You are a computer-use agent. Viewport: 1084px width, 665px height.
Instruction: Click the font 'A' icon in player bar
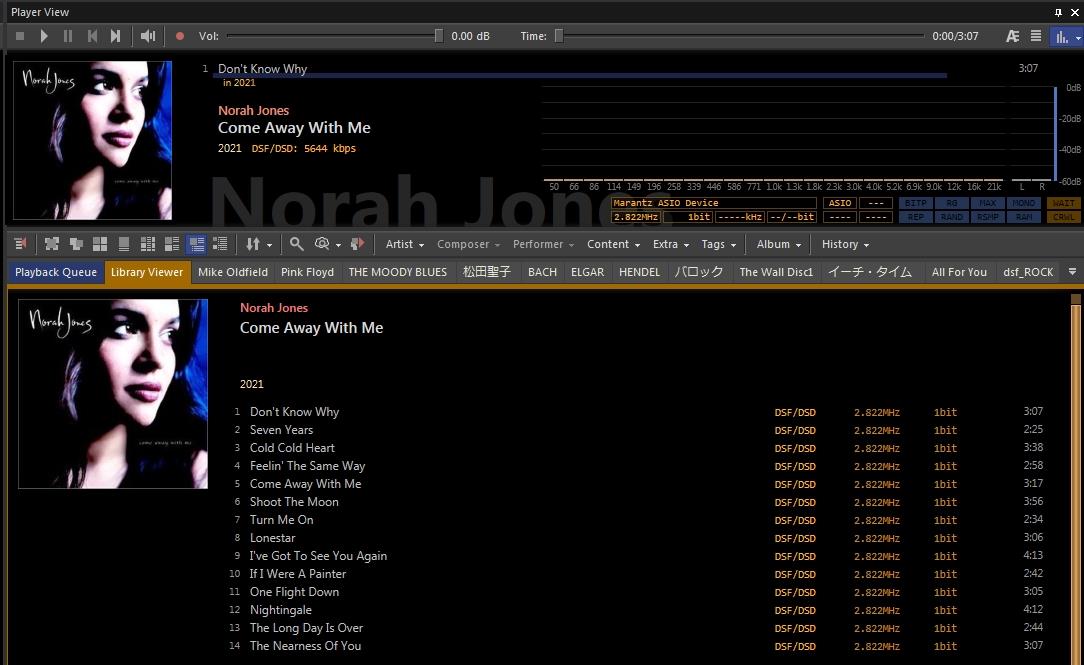coord(1012,36)
